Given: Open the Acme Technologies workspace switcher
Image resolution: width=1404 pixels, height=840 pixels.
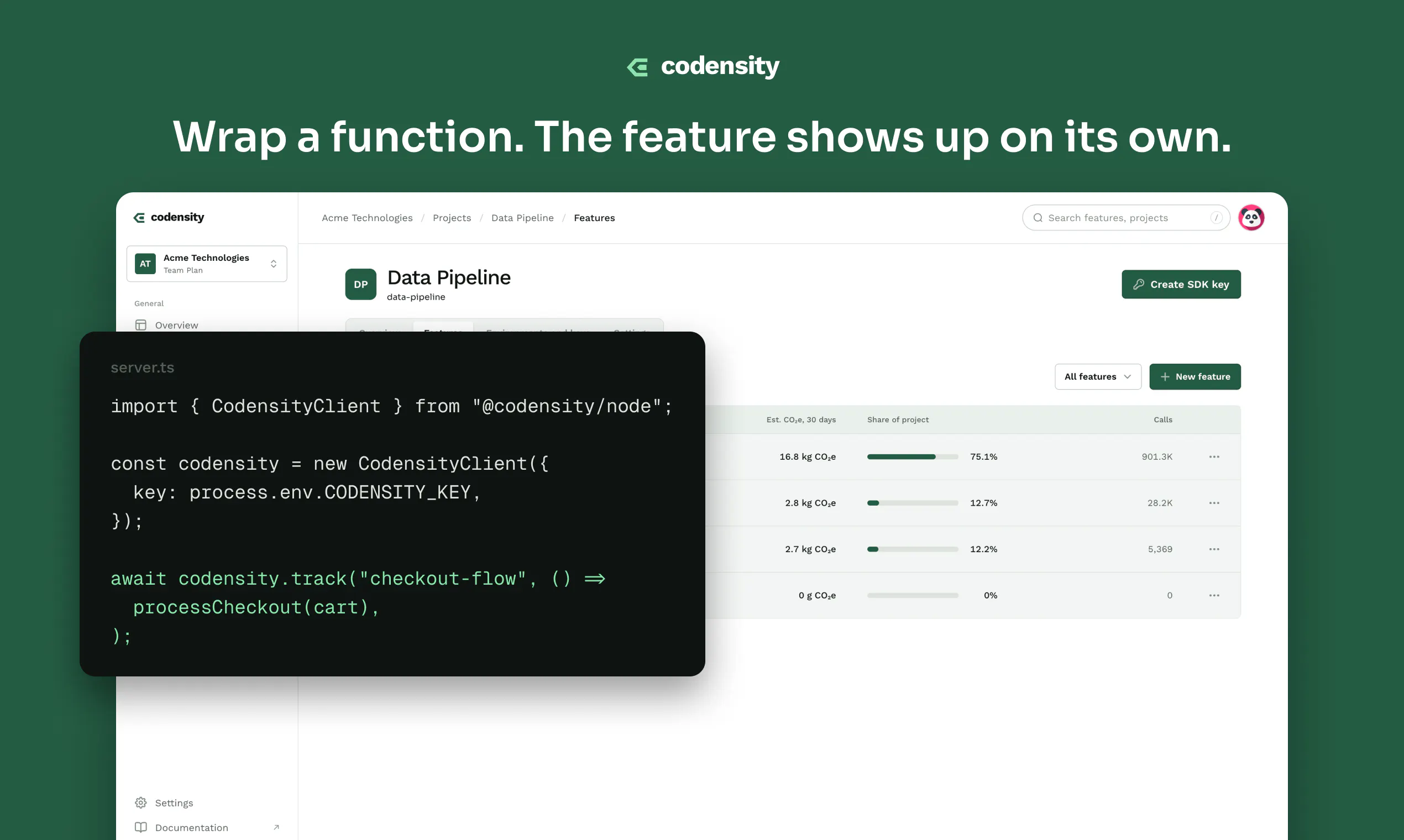Looking at the screenshot, I should [x=207, y=264].
